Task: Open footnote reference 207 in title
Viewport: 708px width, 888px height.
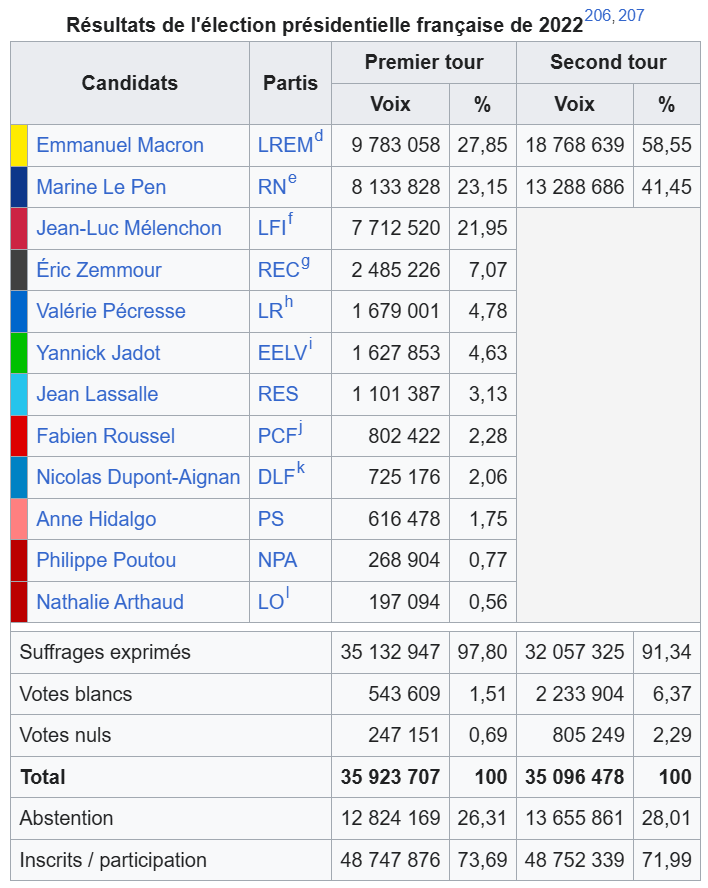Action: [632, 16]
